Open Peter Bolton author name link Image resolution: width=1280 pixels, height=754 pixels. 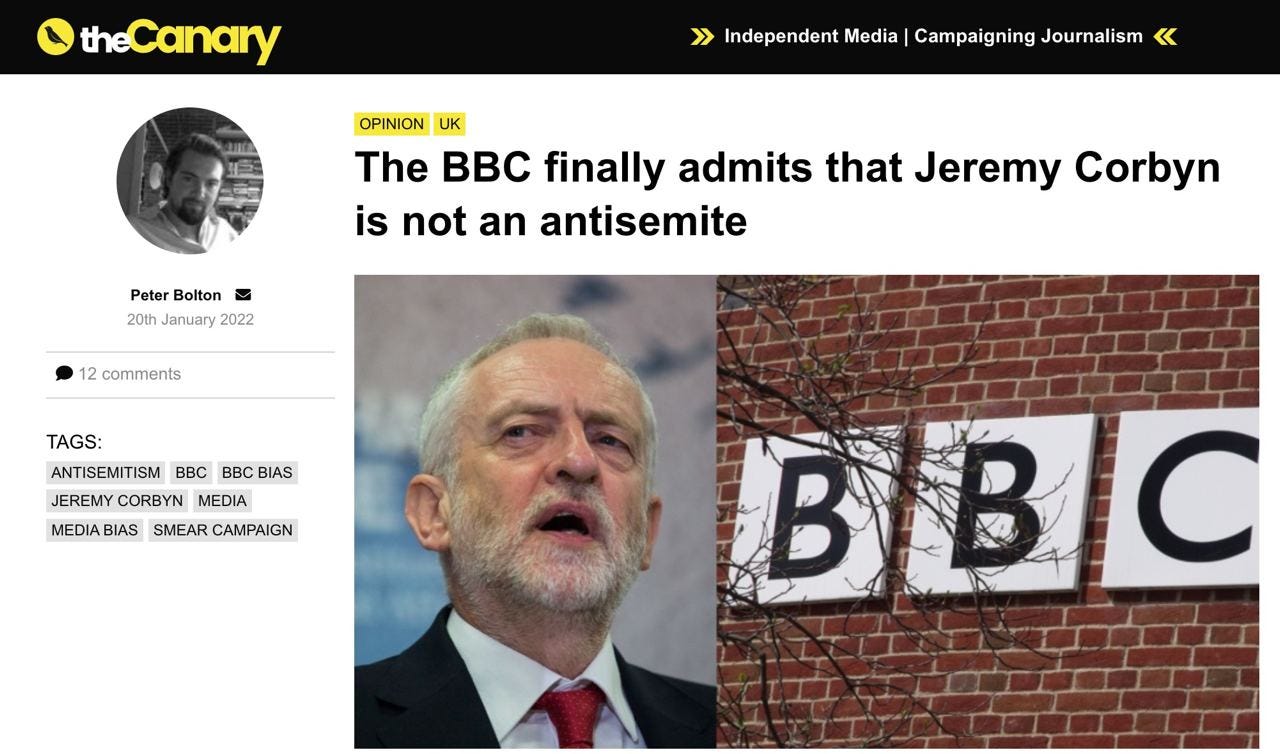176,295
